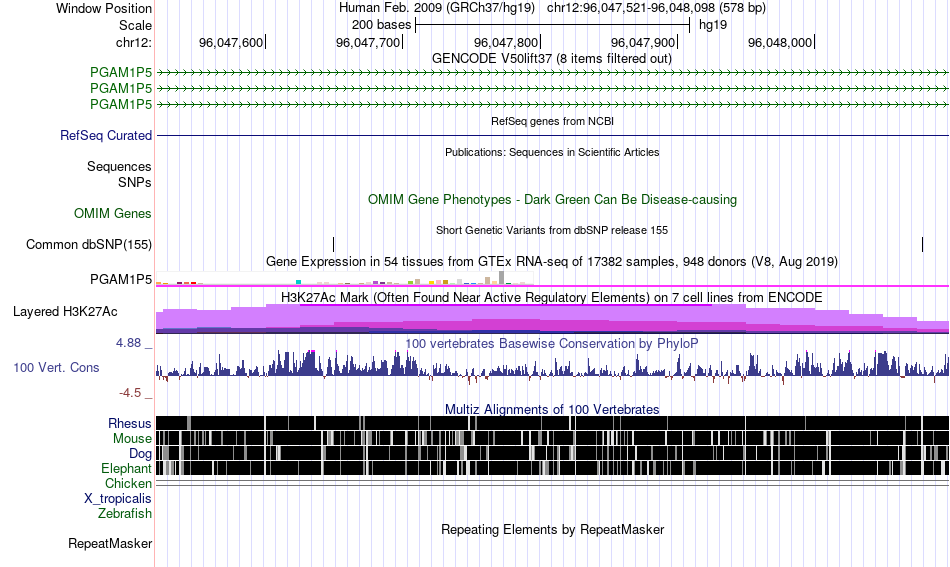Click the GTEx PGAM1P5 expression bar chart
Viewport: 950px width, 567px height.
pyautogui.click(x=344, y=279)
